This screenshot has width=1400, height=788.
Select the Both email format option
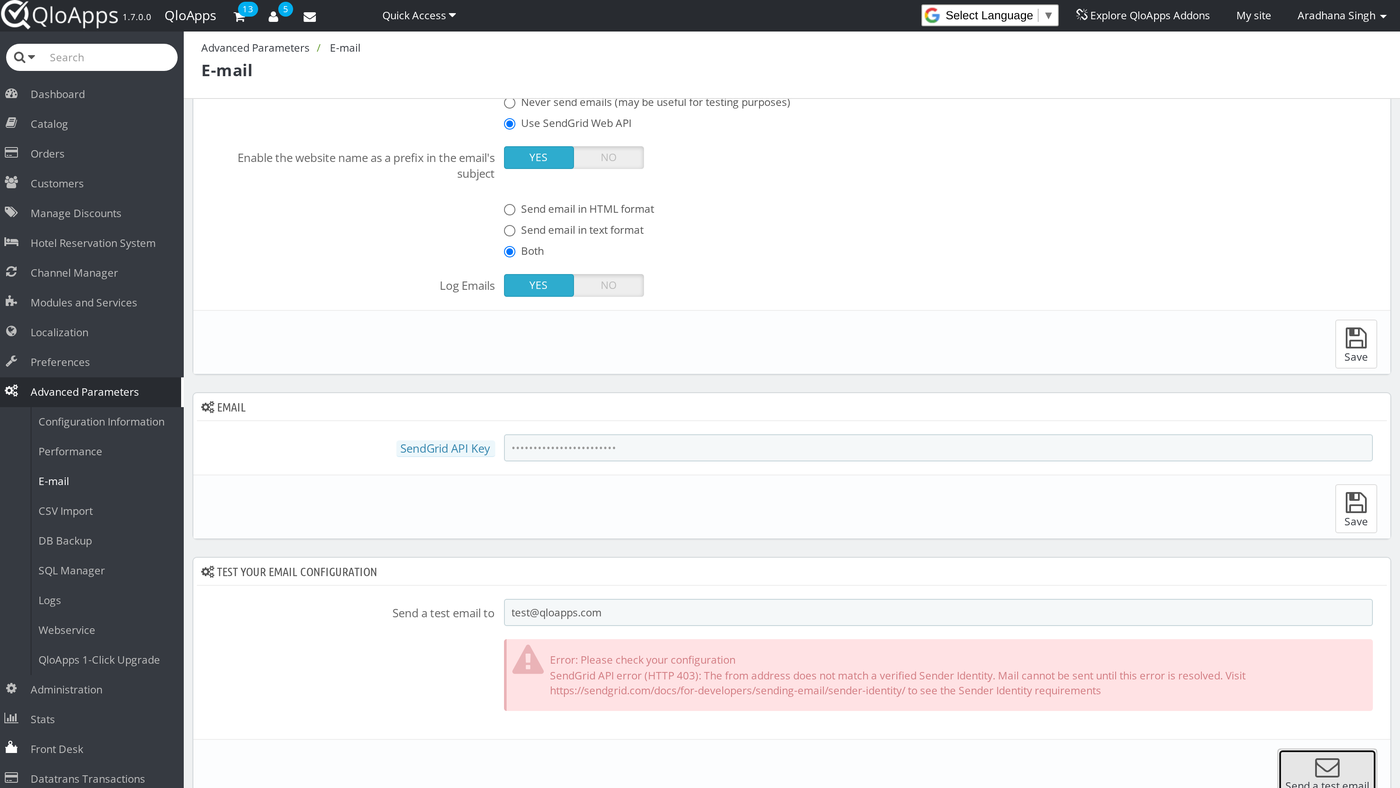pos(510,252)
